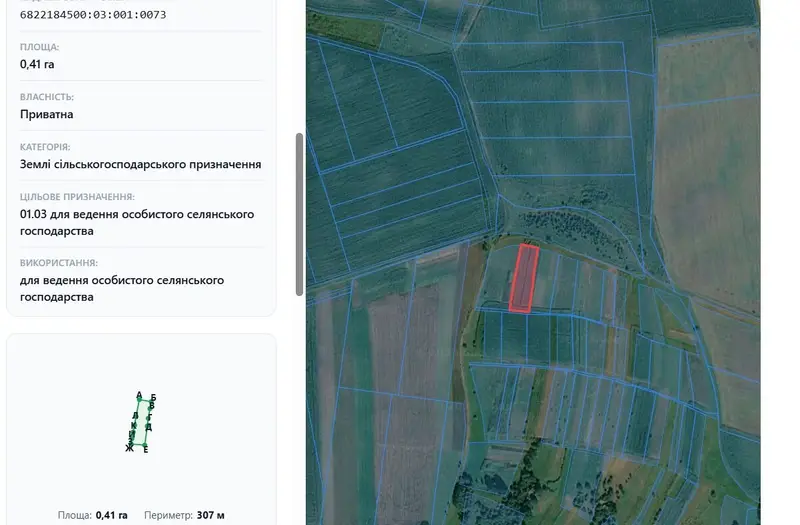The width and height of the screenshot is (800, 525).
Task: Click the bottom Площа 0,41 га value
Action: coord(111,515)
